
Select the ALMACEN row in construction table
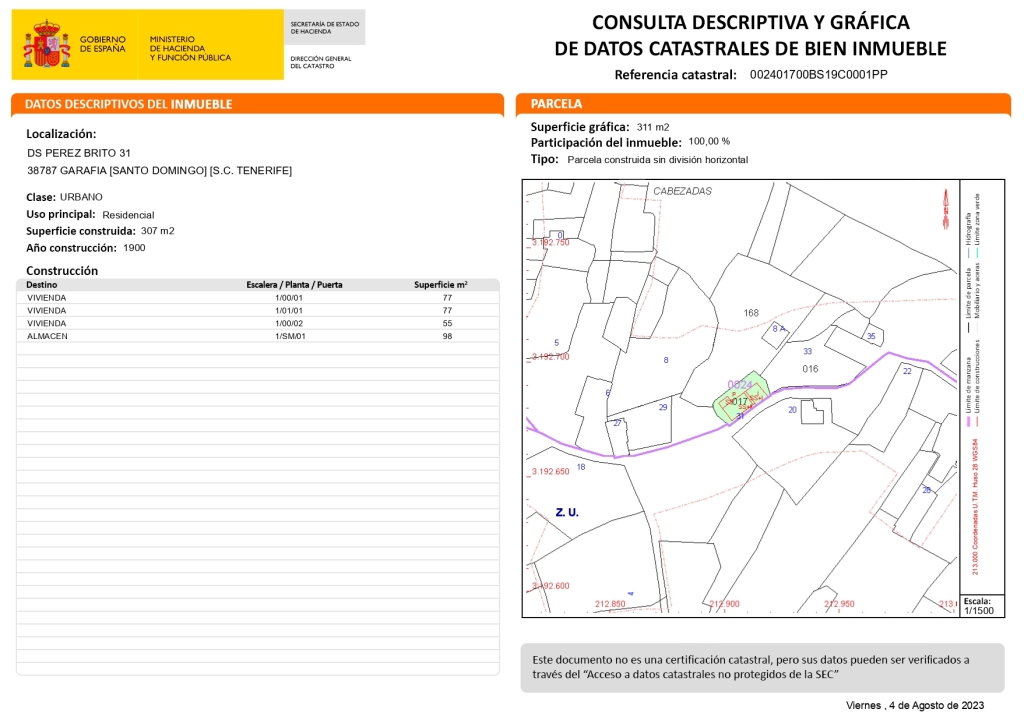(x=258, y=337)
